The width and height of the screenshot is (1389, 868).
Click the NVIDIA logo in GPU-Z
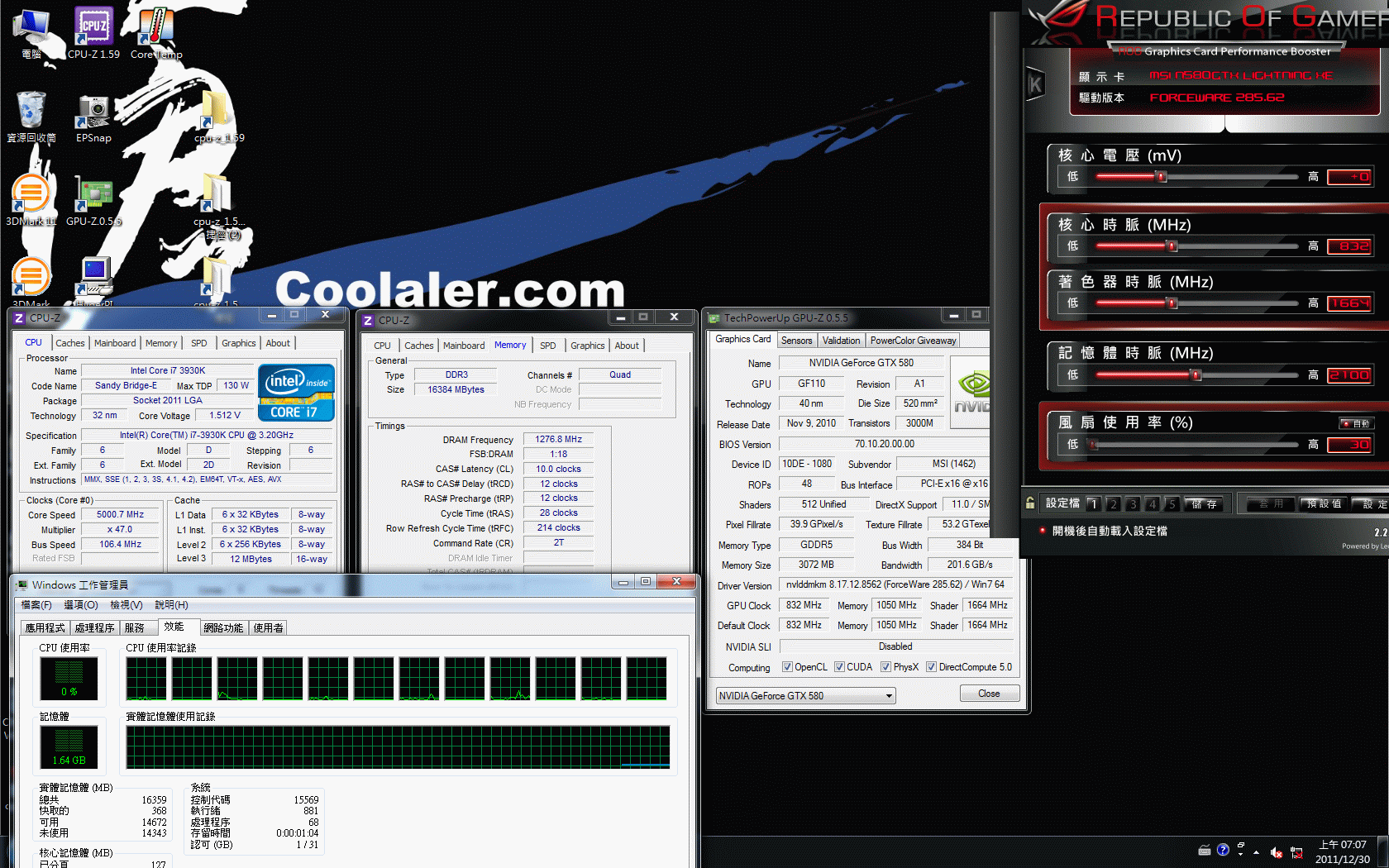[x=972, y=392]
